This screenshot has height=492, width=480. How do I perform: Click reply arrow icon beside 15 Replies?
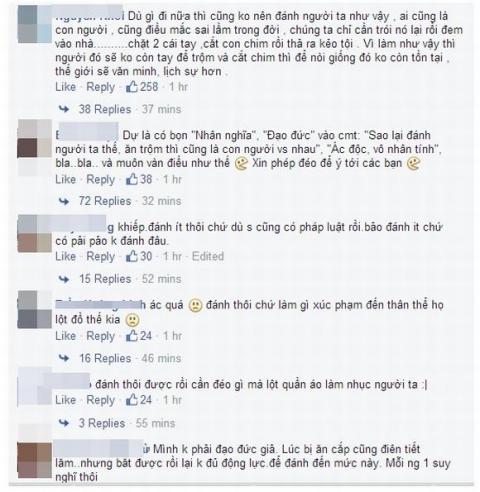click(x=64, y=279)
